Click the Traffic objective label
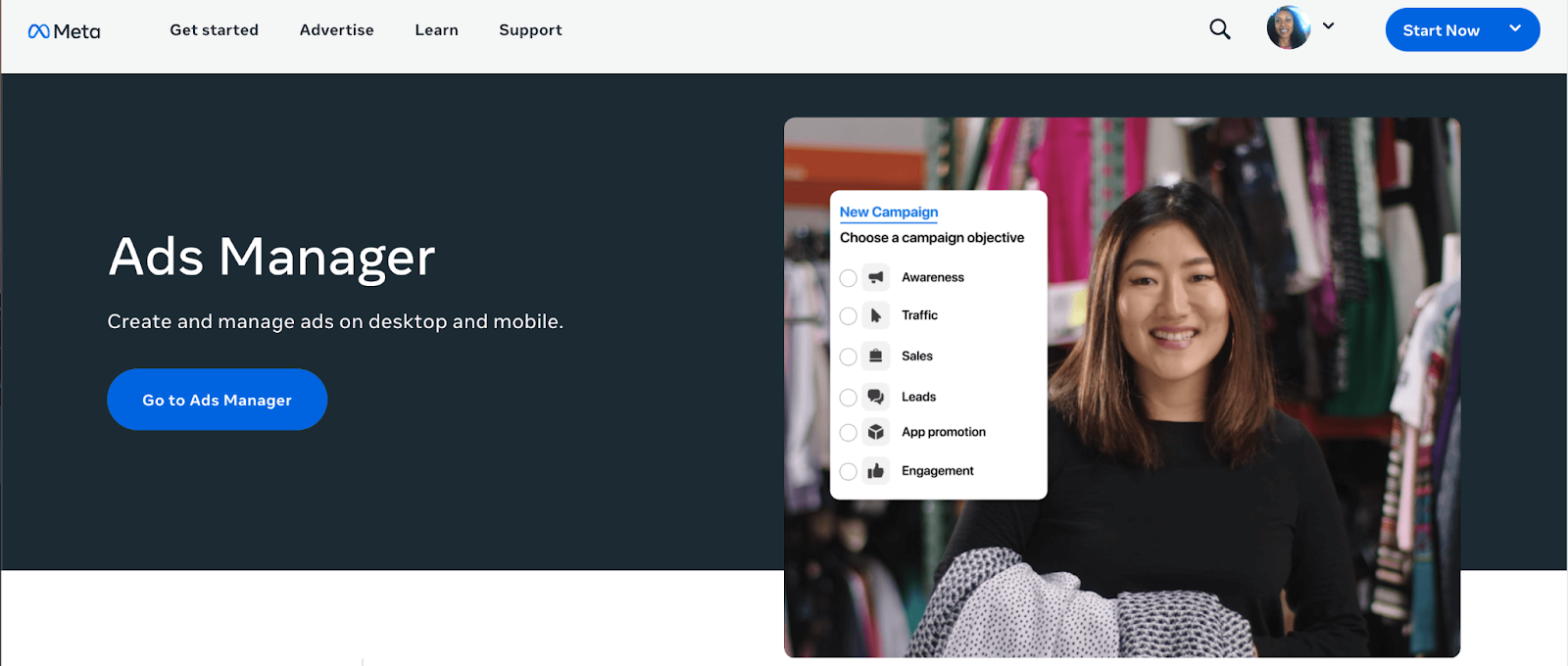Screen dimensions: 1568x666 [919, 315]
